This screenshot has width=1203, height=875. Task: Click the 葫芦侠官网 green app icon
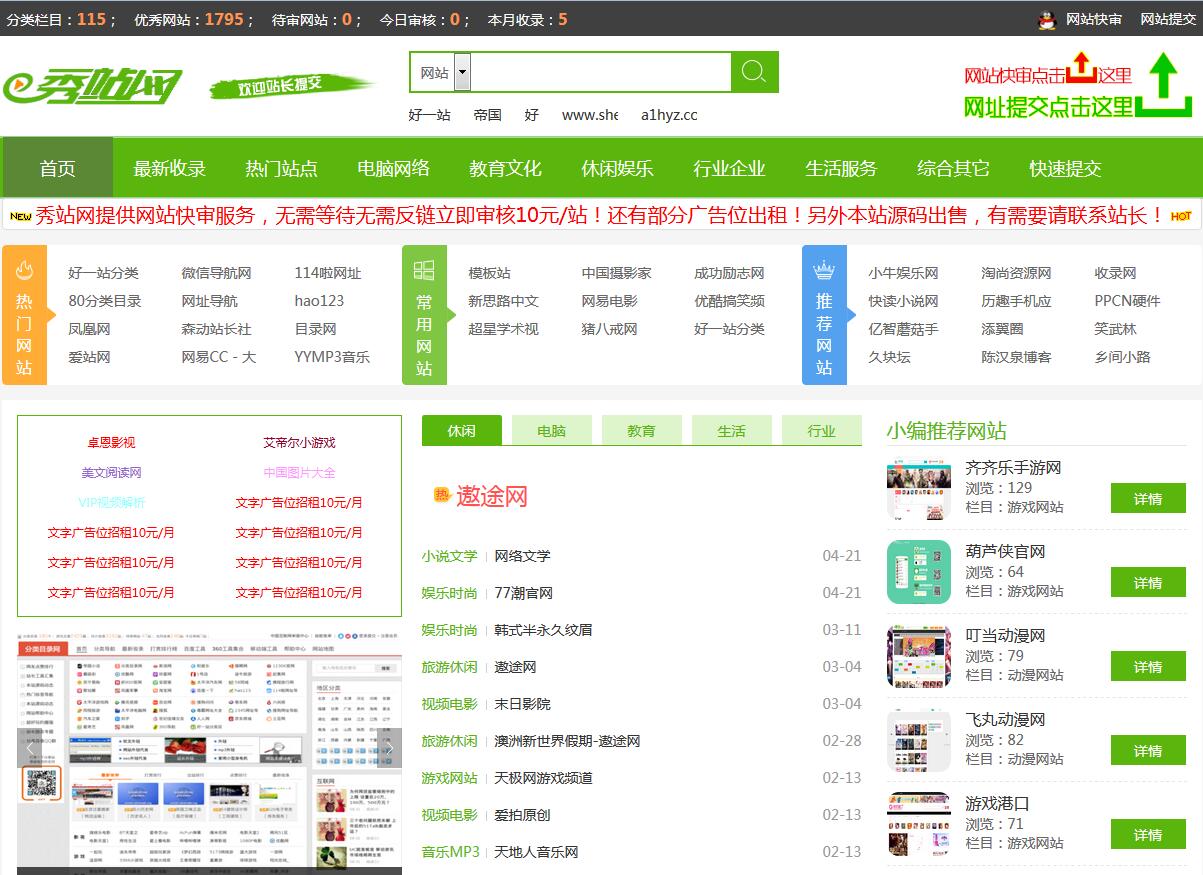918,572
